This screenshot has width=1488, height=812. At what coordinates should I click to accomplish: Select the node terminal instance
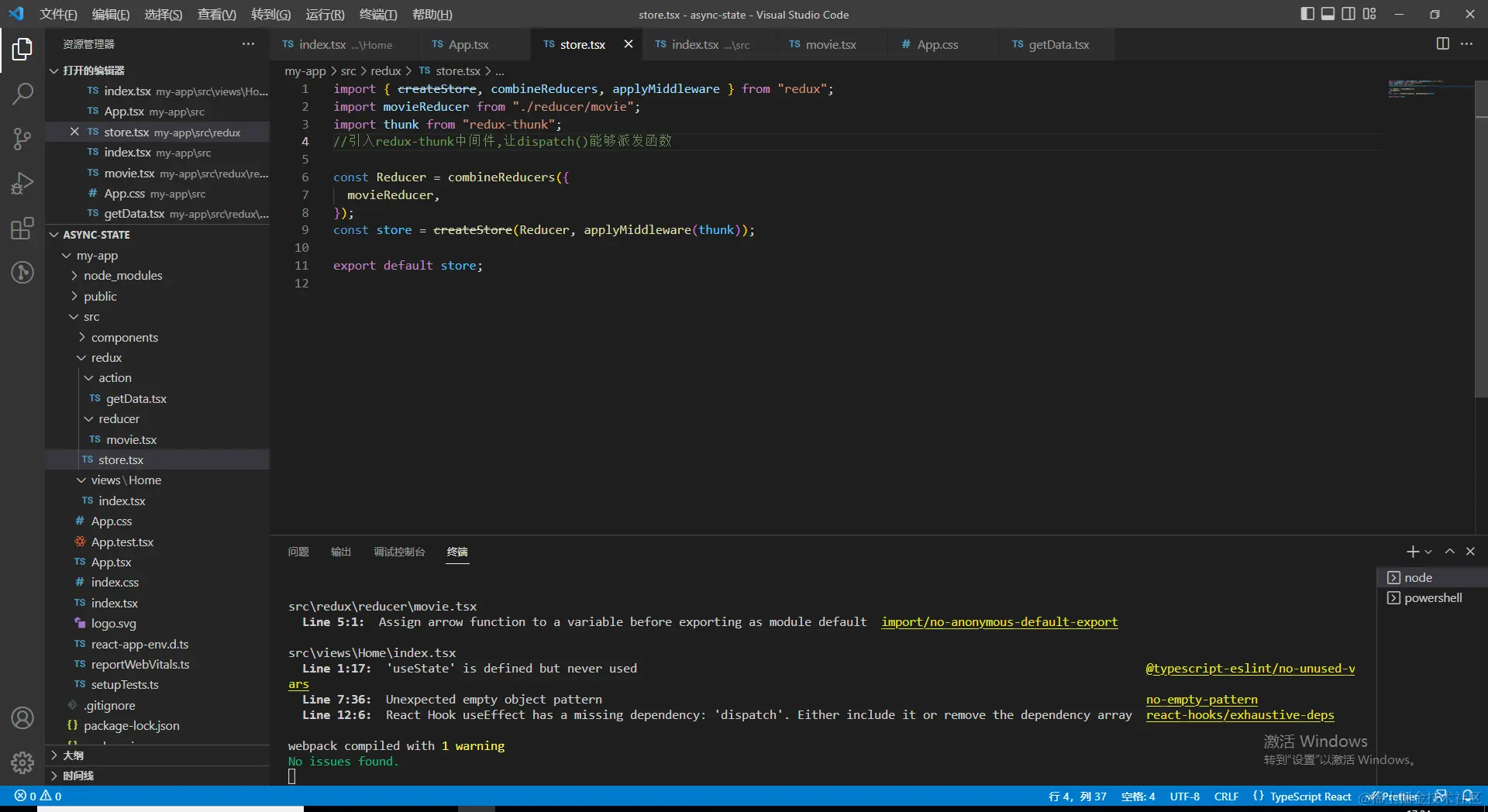[x=1432, y=577]
